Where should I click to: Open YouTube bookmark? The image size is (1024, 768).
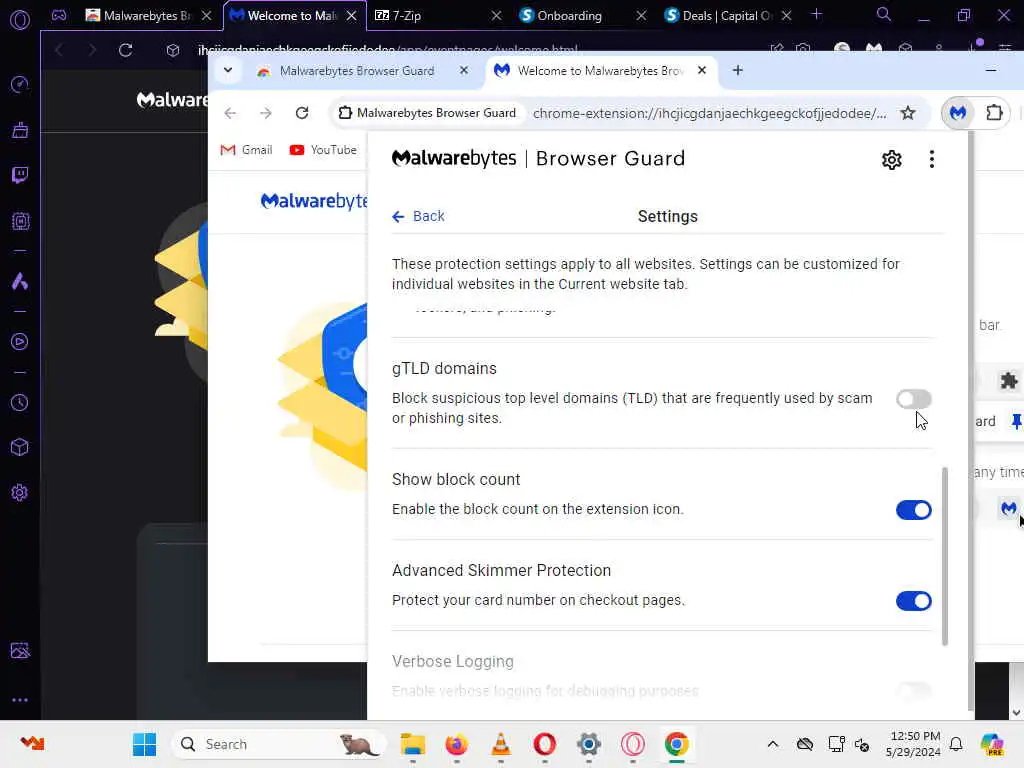click(323, 150)
